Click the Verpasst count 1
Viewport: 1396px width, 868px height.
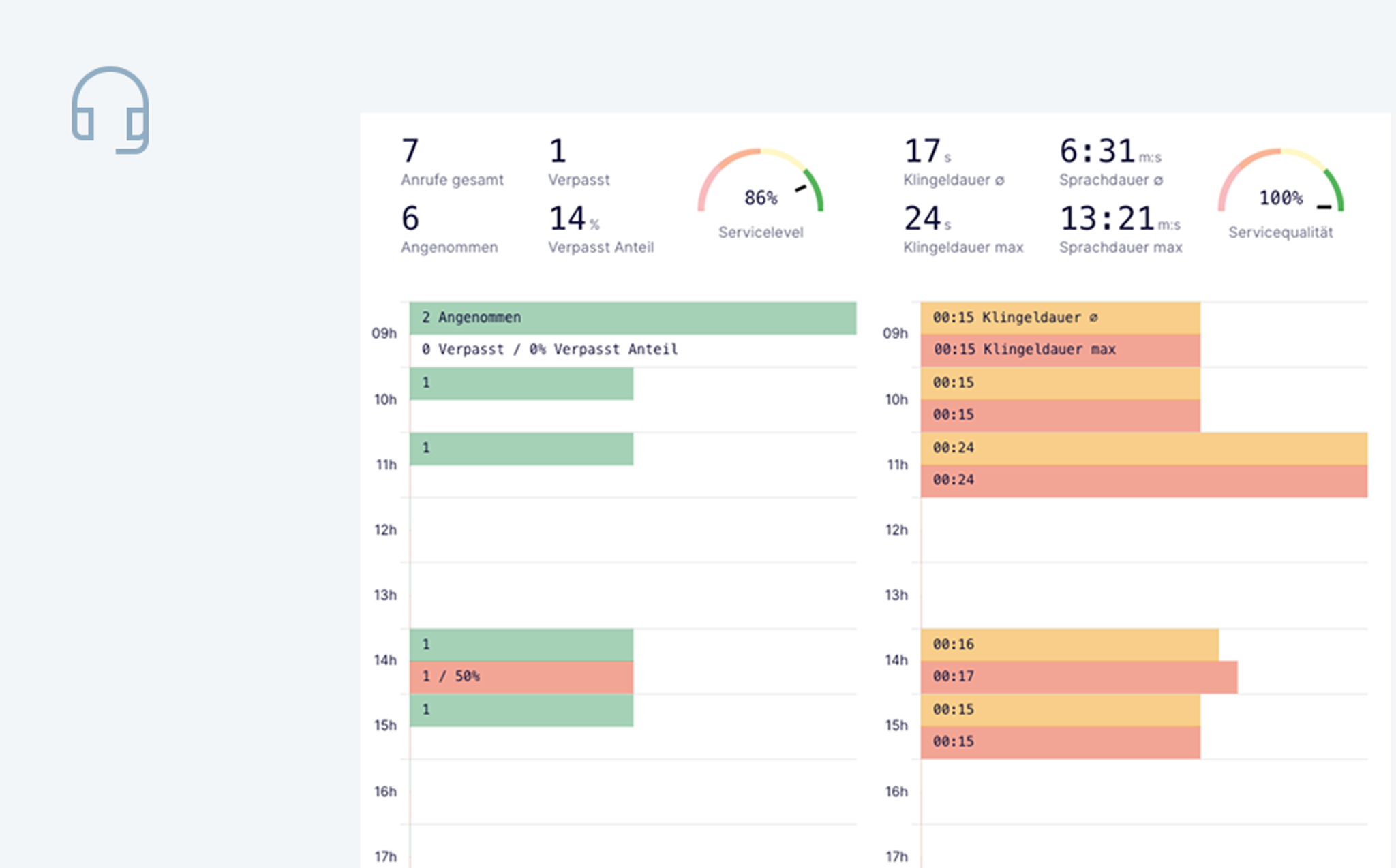(x=558, y=151)
